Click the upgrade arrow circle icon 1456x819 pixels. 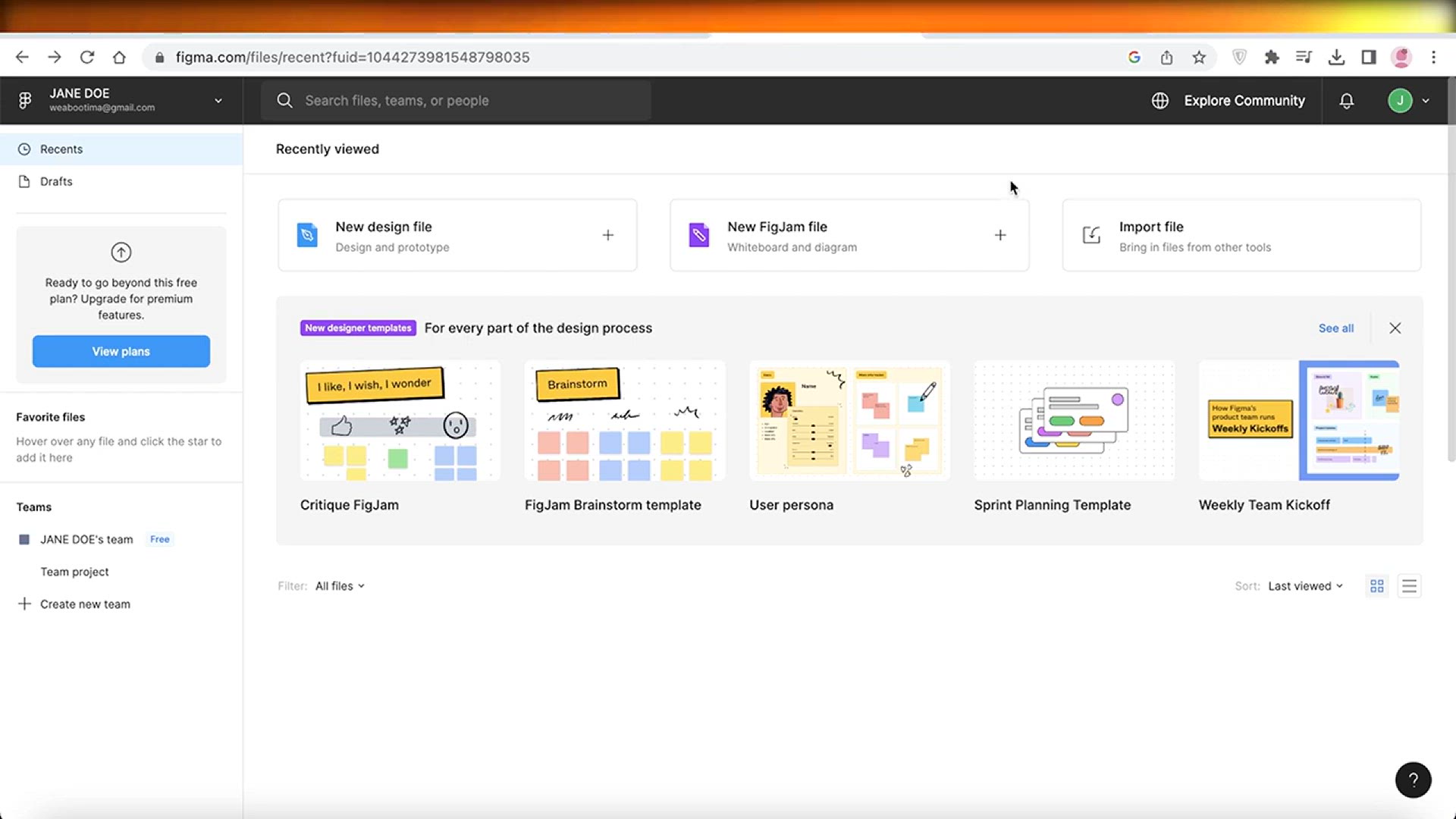(x=121, y=252)
